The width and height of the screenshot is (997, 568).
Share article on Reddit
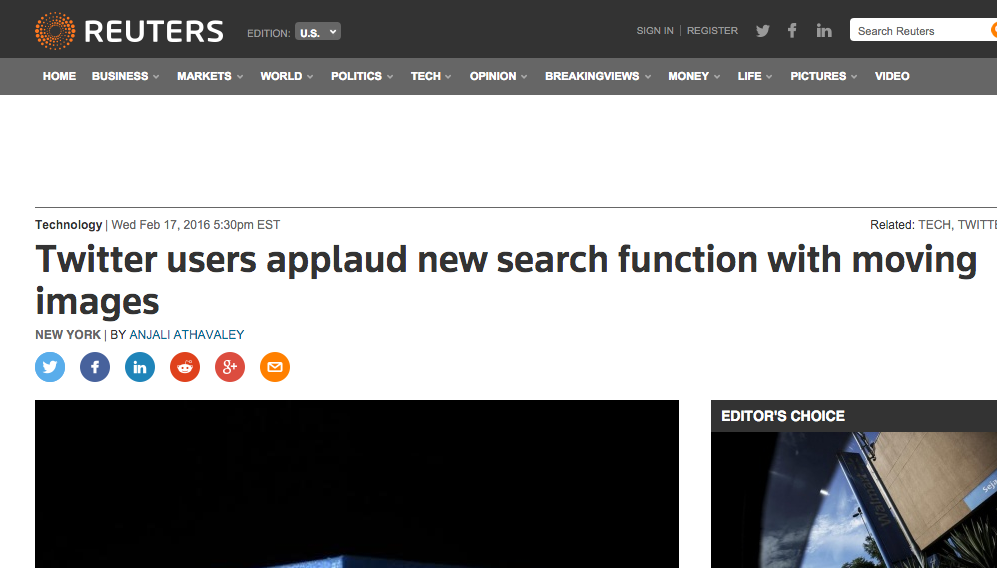coord(185,367)
